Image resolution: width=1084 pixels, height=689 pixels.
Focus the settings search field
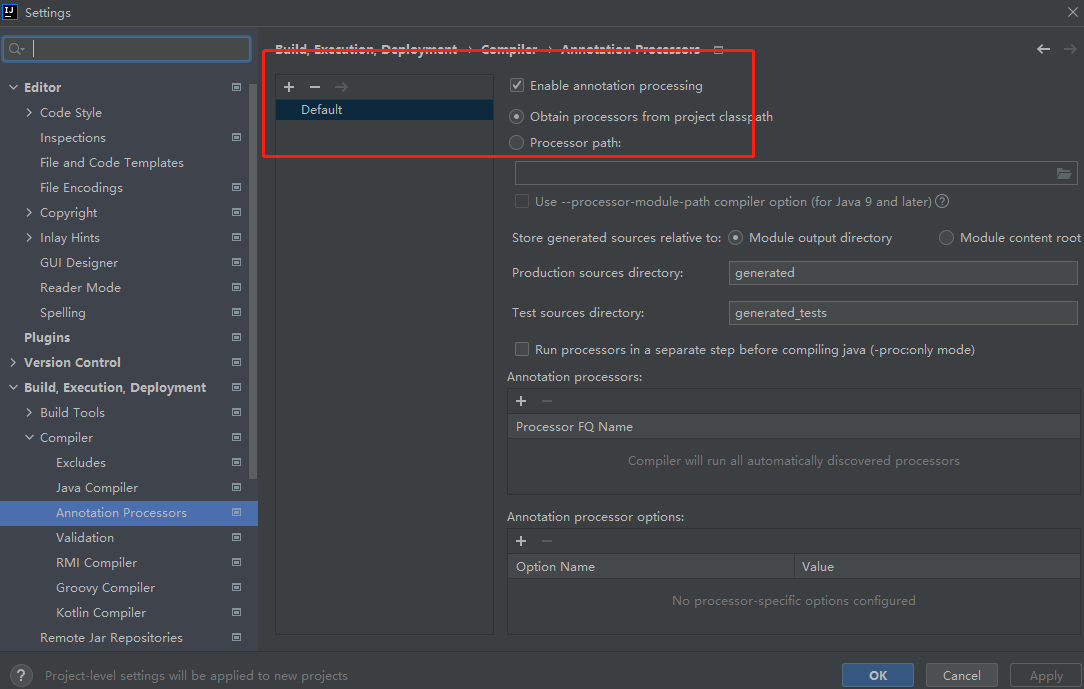[127, 48]
